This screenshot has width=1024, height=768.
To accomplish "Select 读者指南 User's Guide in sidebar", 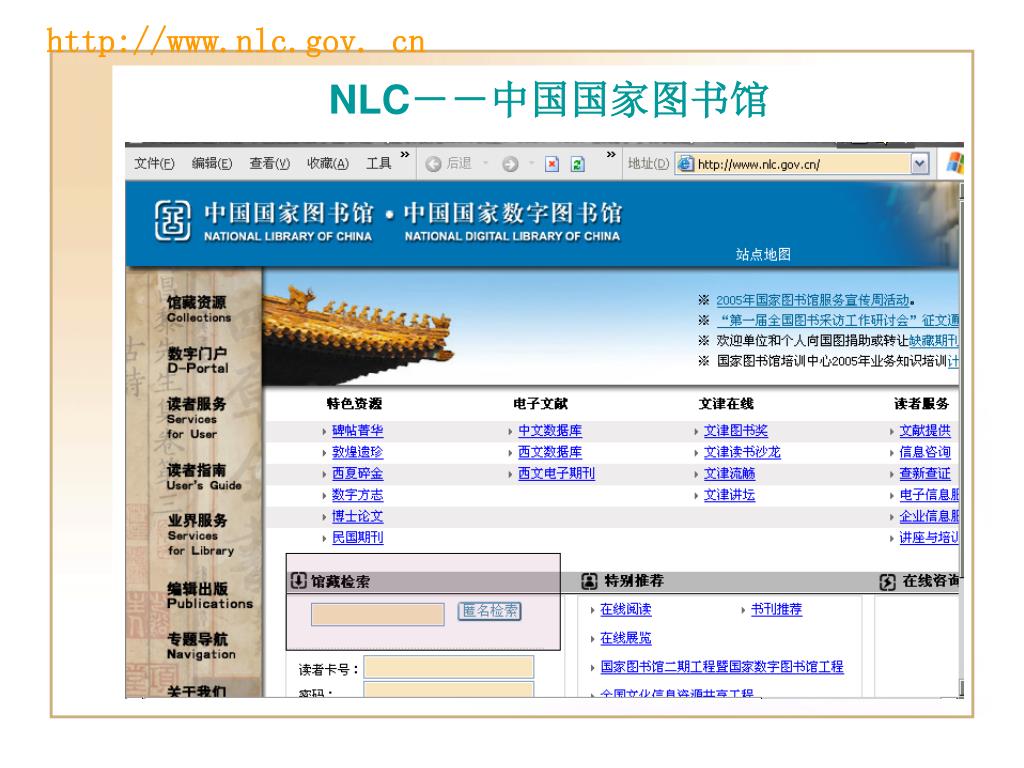I will pyautogui.click(x=204, y=477).
